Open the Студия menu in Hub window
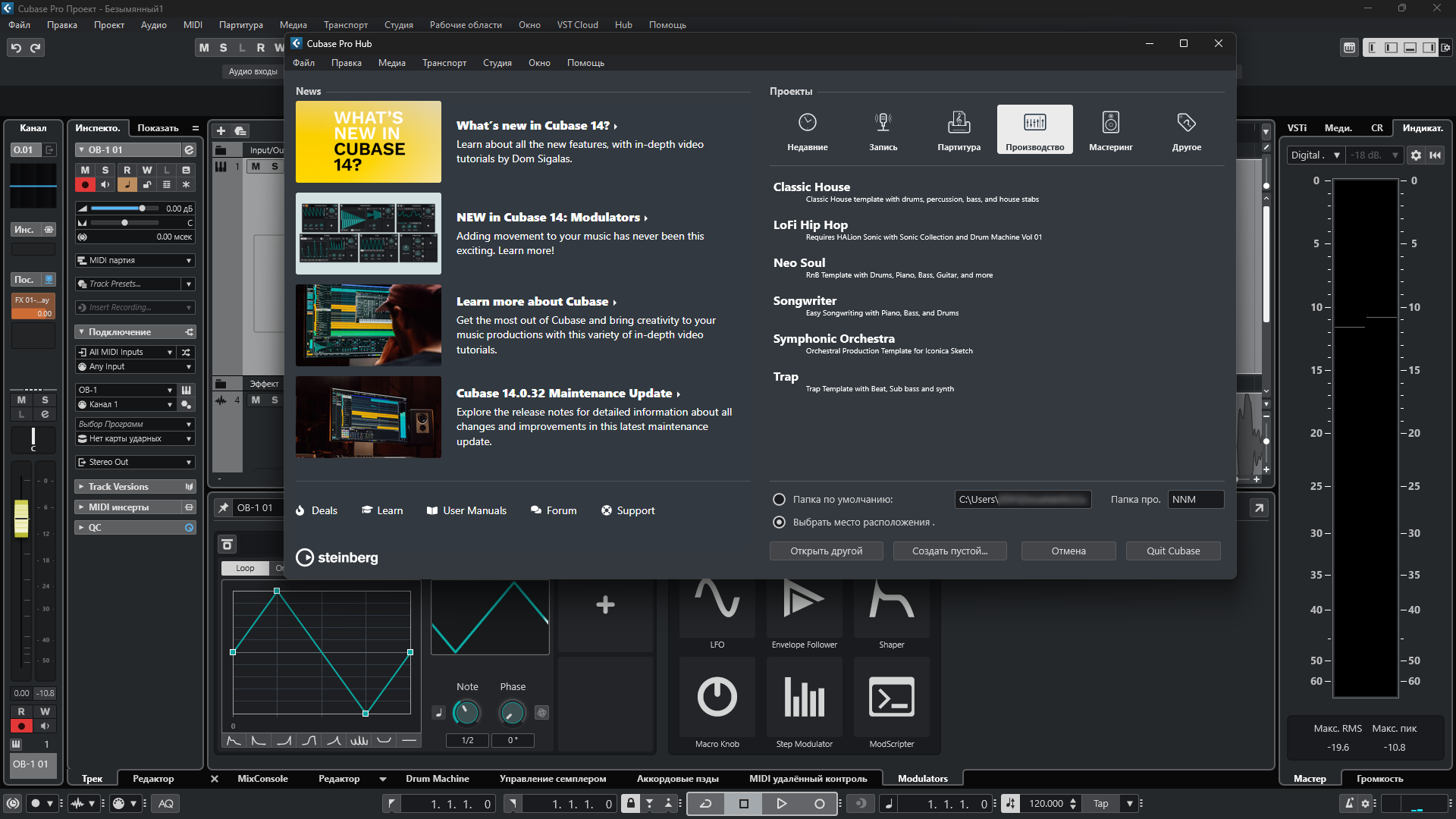 pos(497,63)
